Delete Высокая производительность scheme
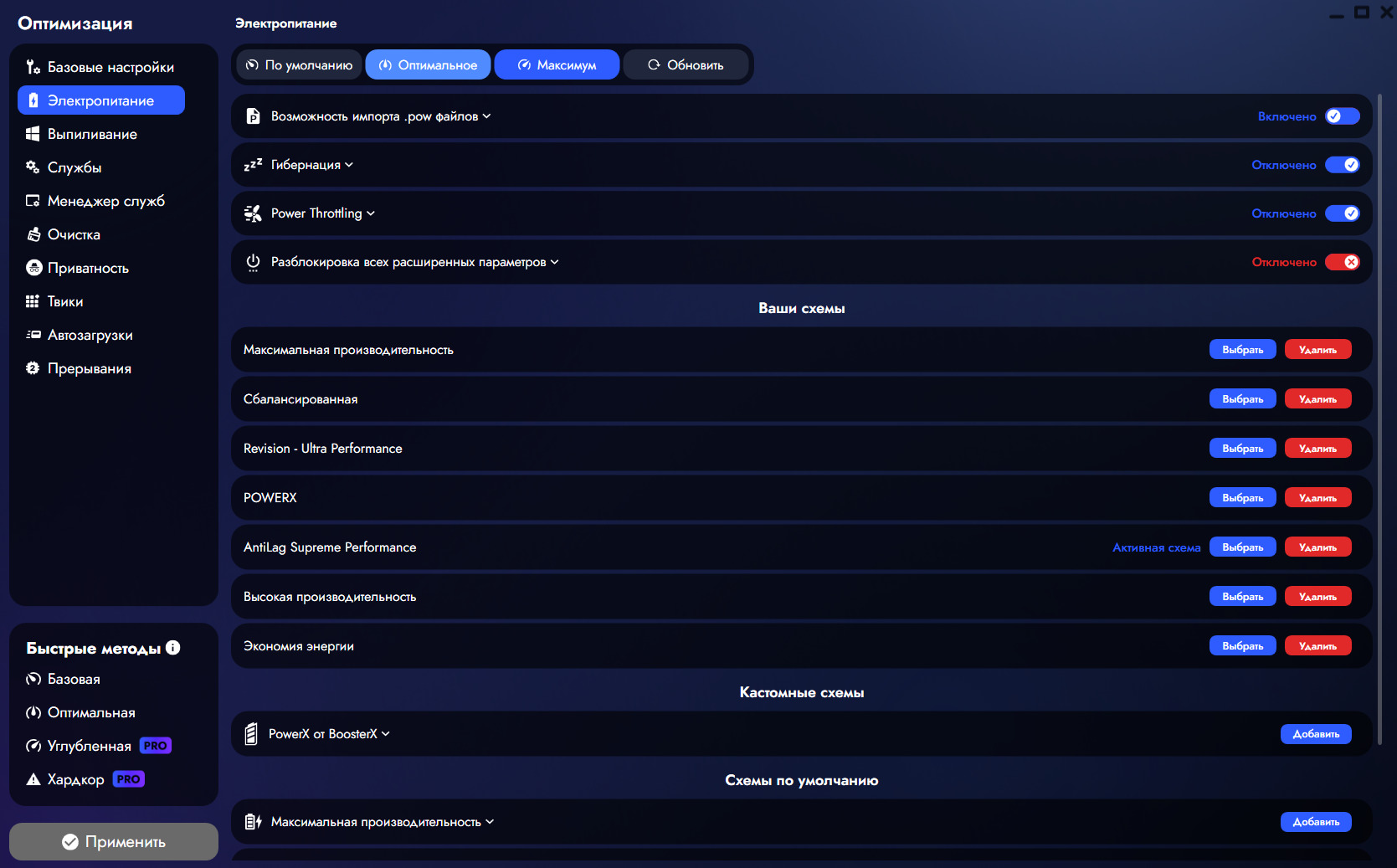The width and height of the screenshot is (1397, 868). pos(1317,597)
